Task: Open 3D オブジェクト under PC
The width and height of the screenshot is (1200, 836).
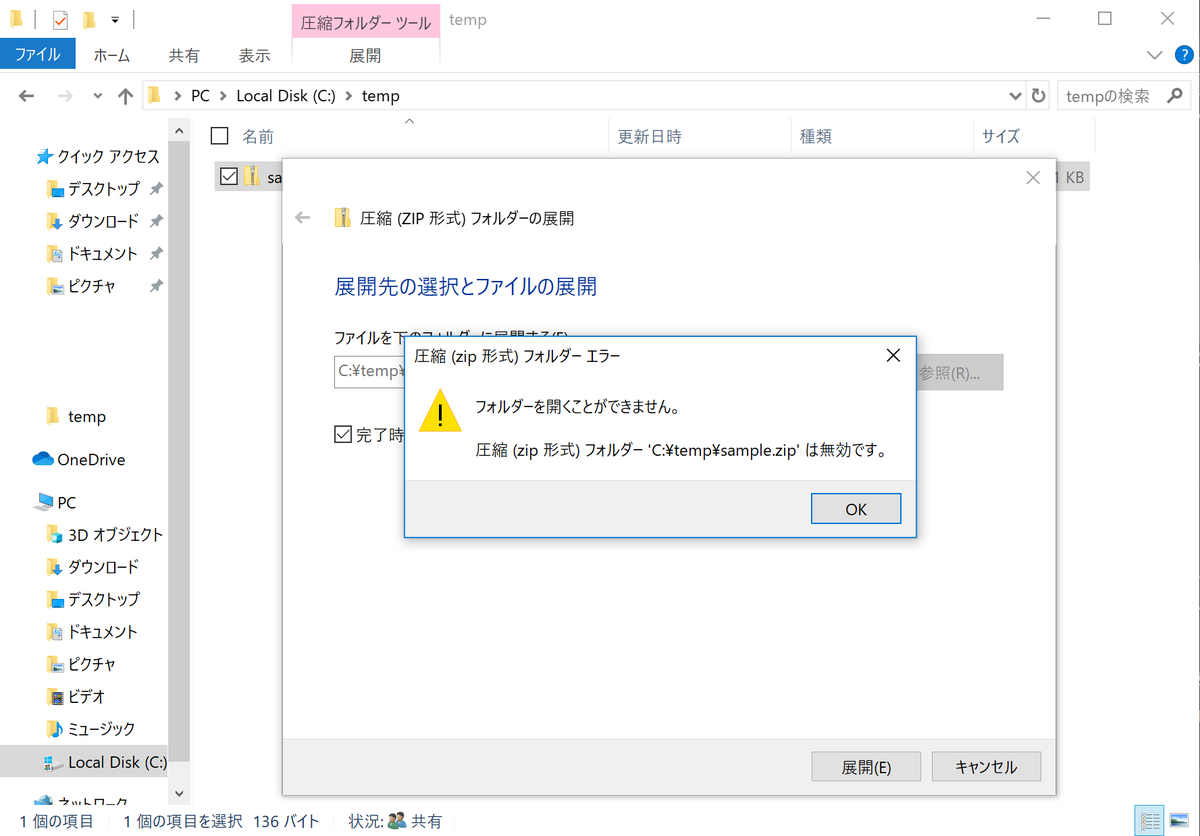Action: tap(105, 534)
